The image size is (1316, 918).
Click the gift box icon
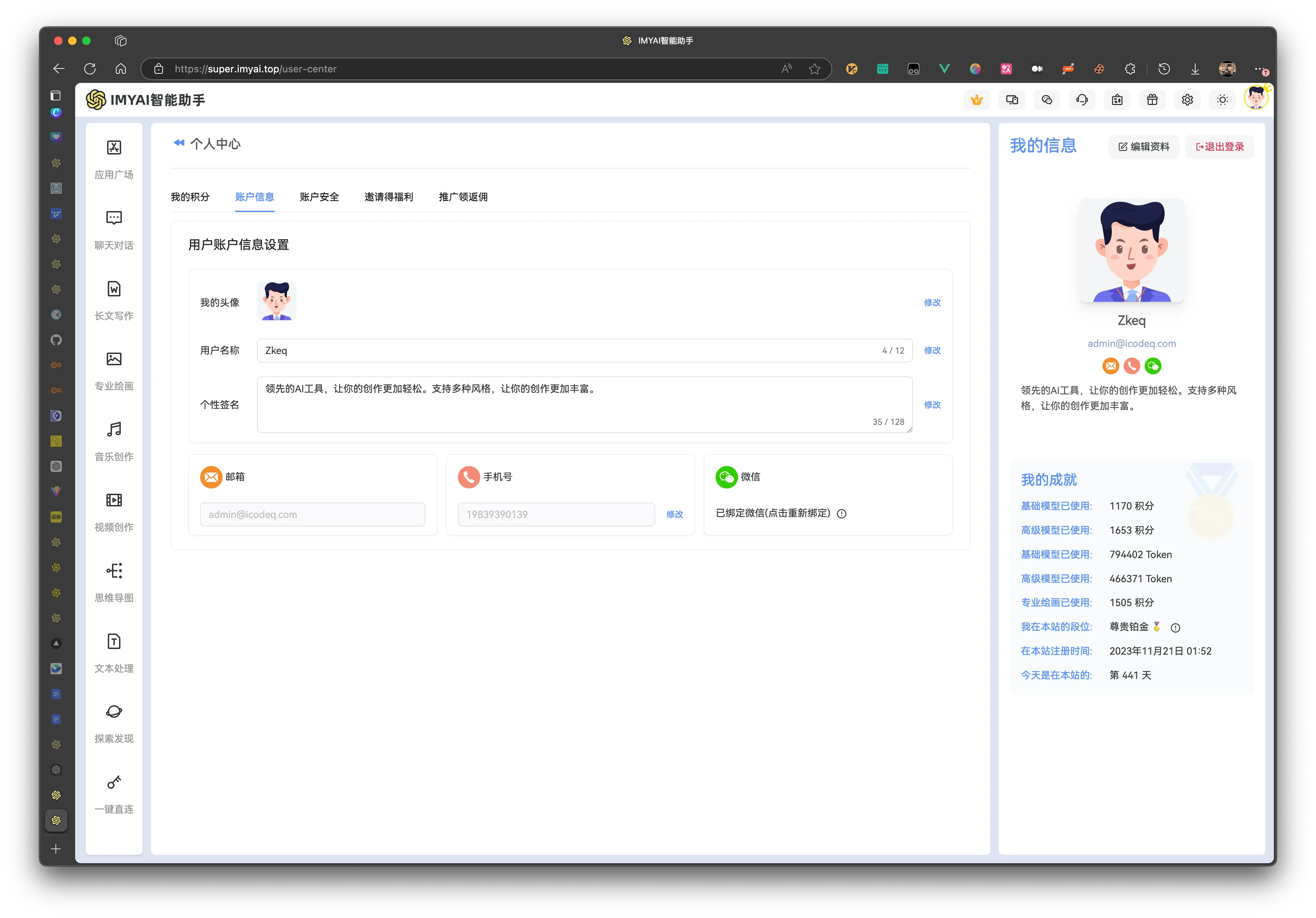click(x=1152, y=100)
